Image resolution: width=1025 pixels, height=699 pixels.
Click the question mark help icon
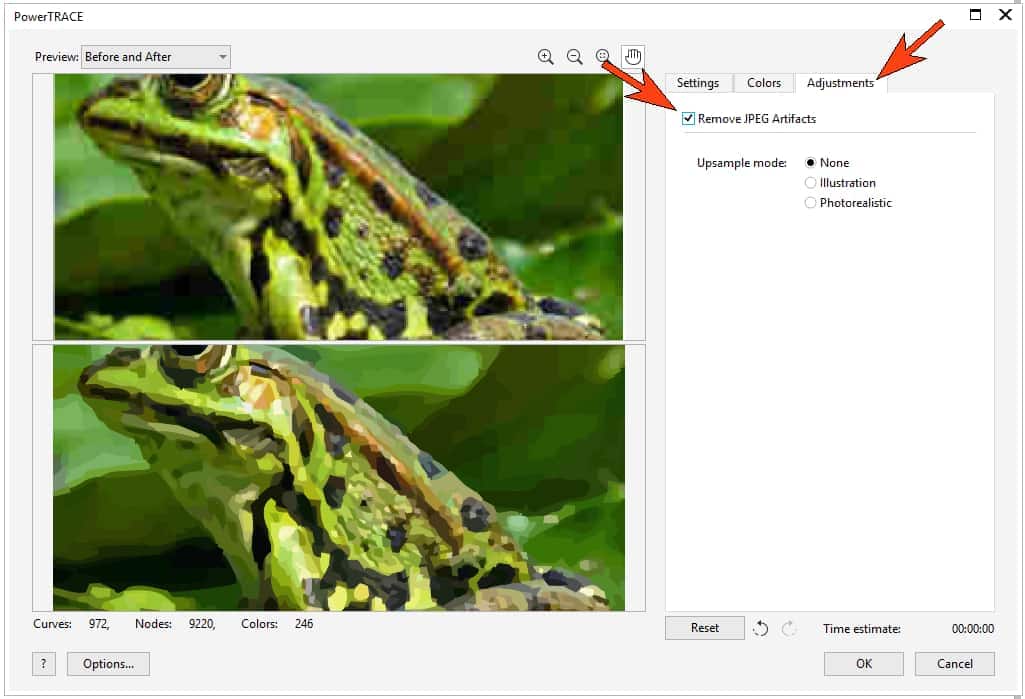pos(42,663)
